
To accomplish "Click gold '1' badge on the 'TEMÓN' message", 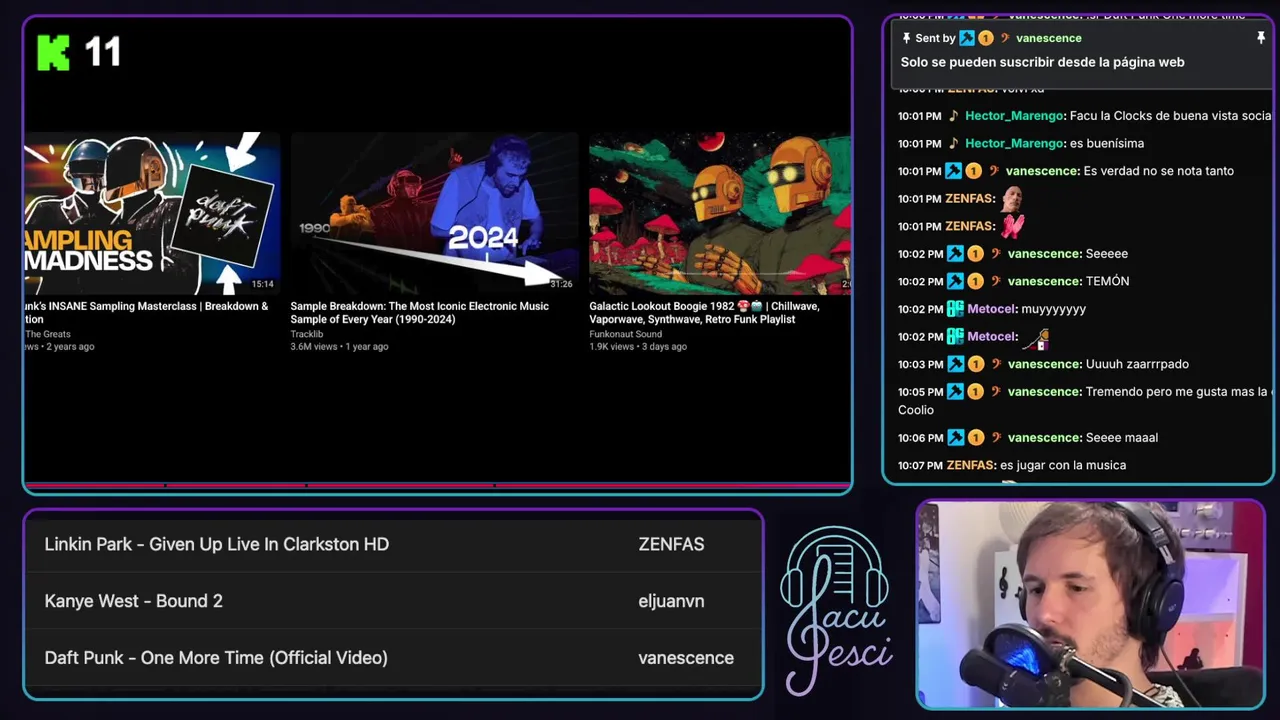I will tap(974, 281).
